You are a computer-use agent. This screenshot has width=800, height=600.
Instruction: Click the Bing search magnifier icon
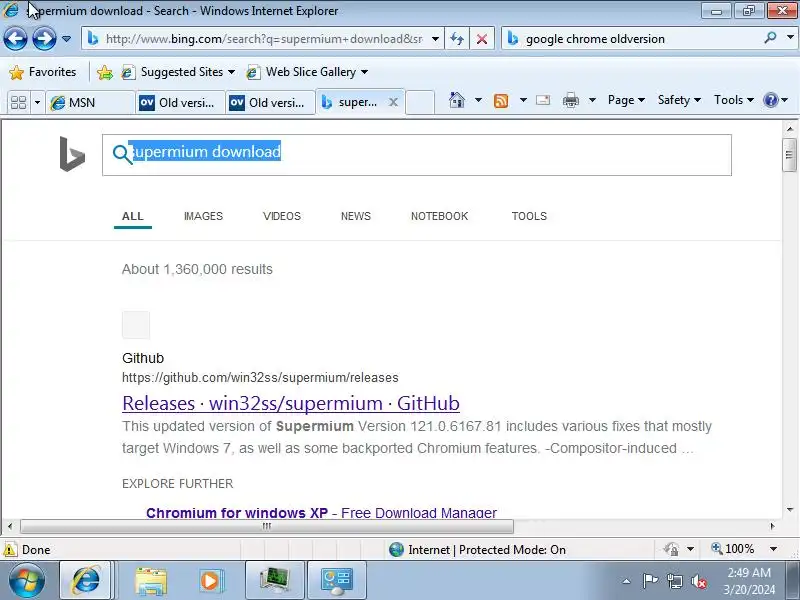pyautogui.click(x=122, y=154)
